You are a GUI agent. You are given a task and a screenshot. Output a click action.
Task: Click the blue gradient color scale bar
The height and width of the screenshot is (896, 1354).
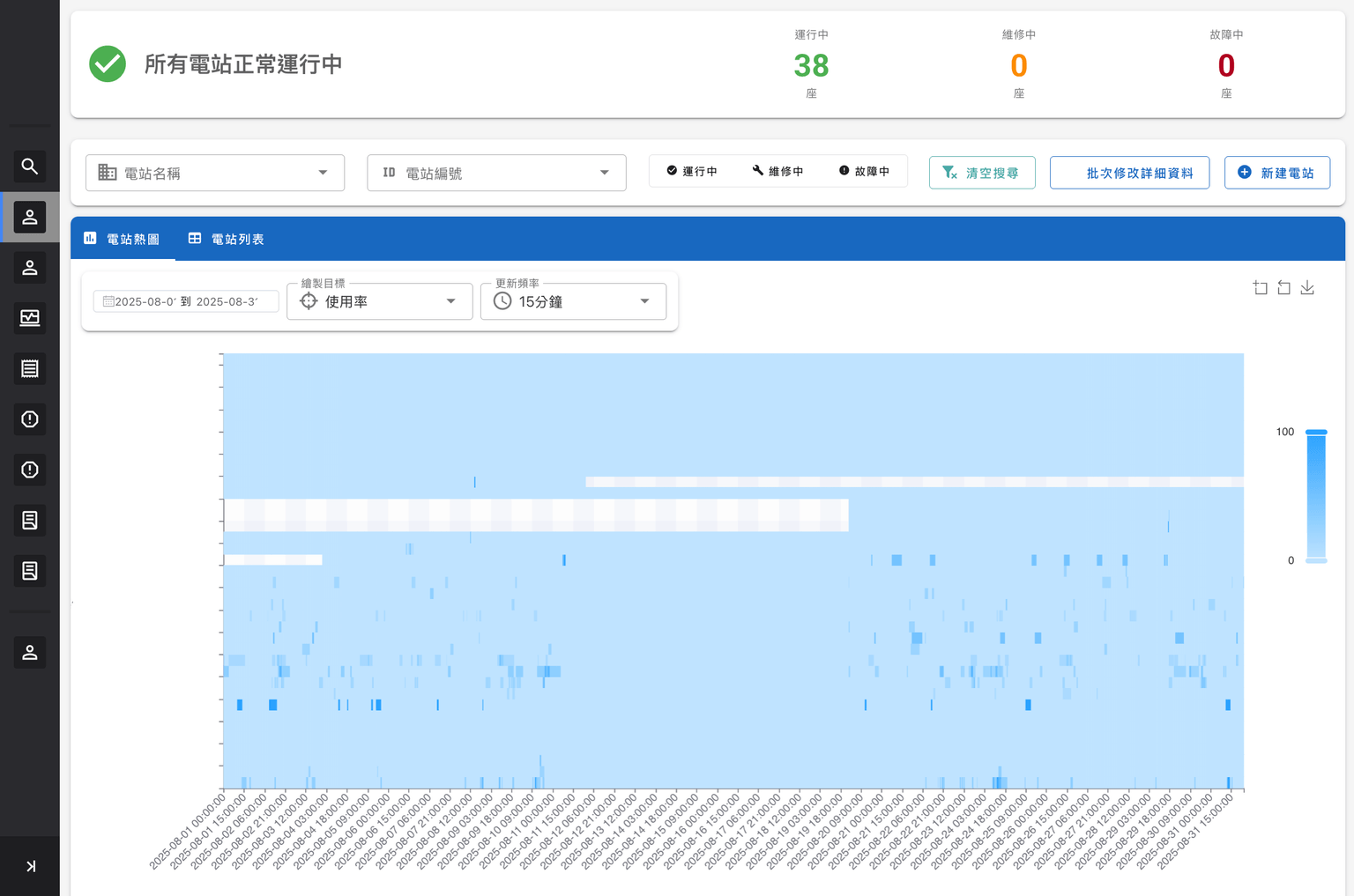(x=1316, y=496)
